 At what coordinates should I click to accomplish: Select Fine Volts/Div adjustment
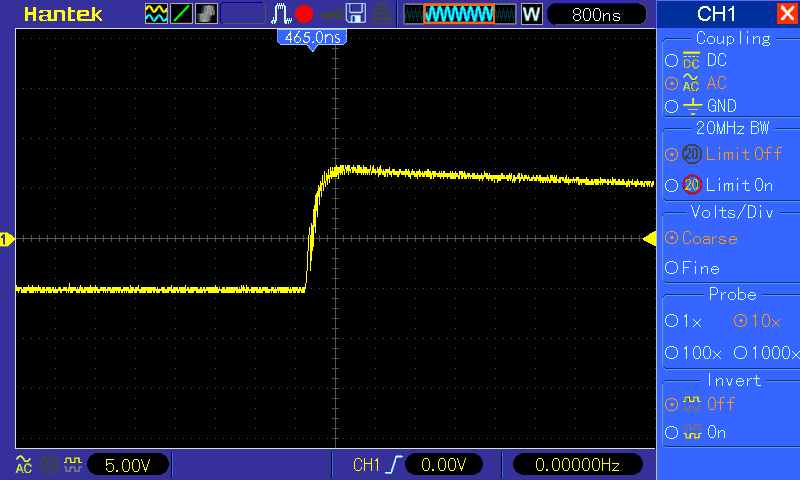pos(692,268)
